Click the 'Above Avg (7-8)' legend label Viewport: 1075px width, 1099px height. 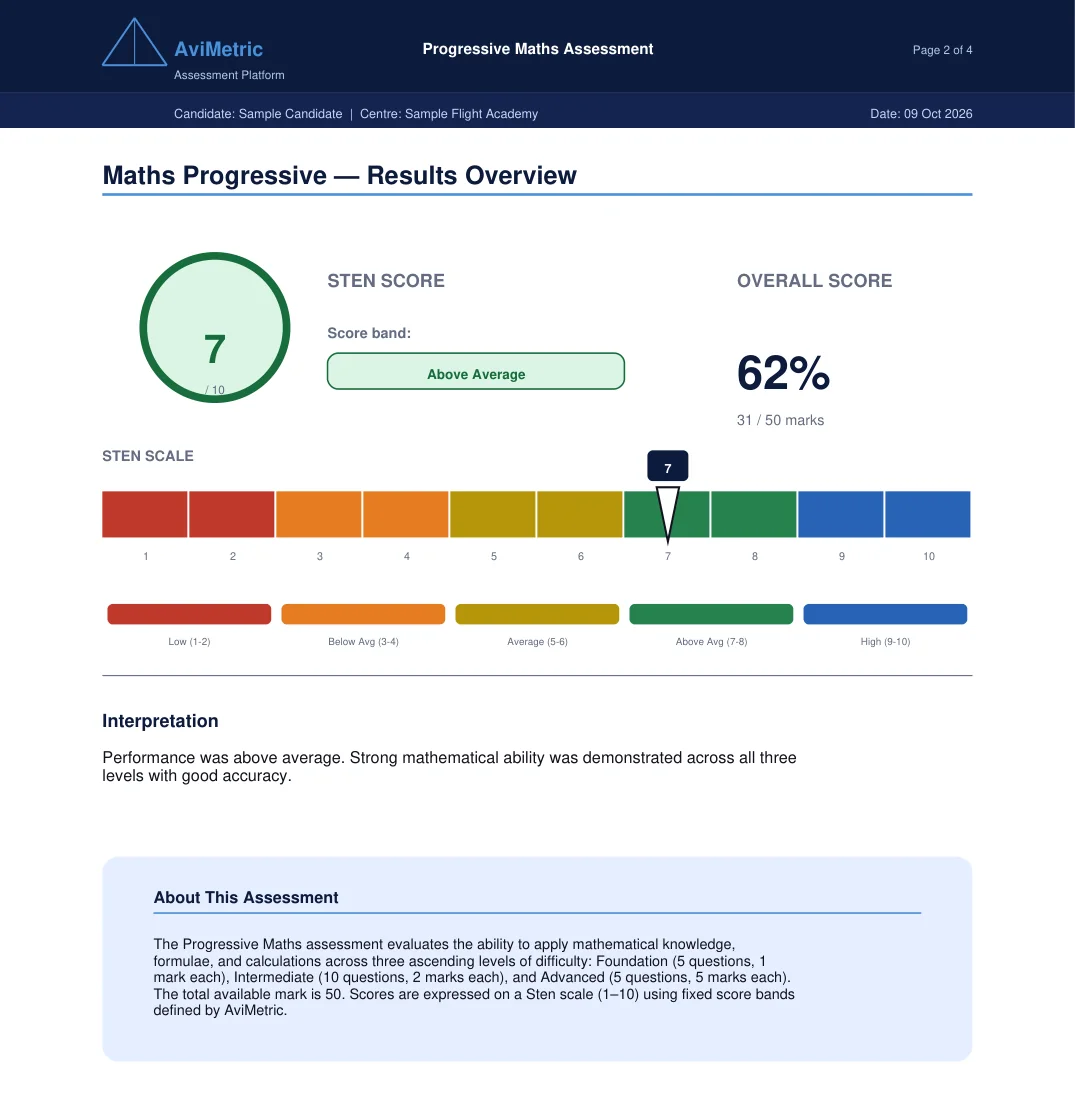point(711,641)
